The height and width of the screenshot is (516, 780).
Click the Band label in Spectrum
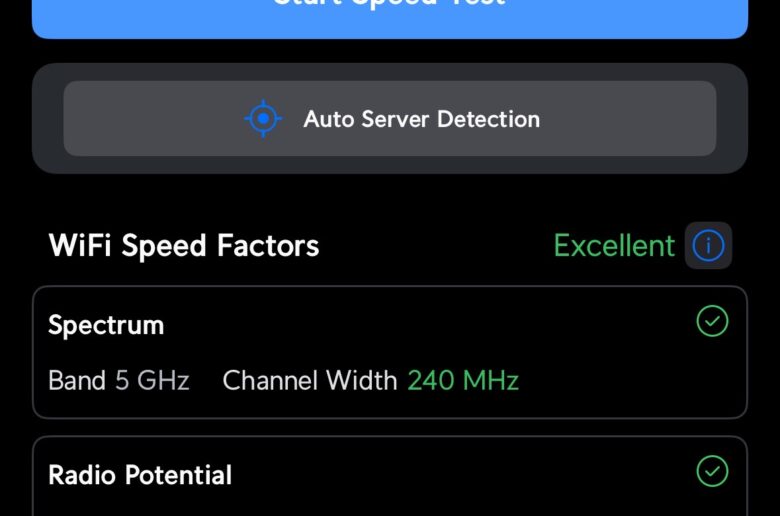click(x=77, y=380)
